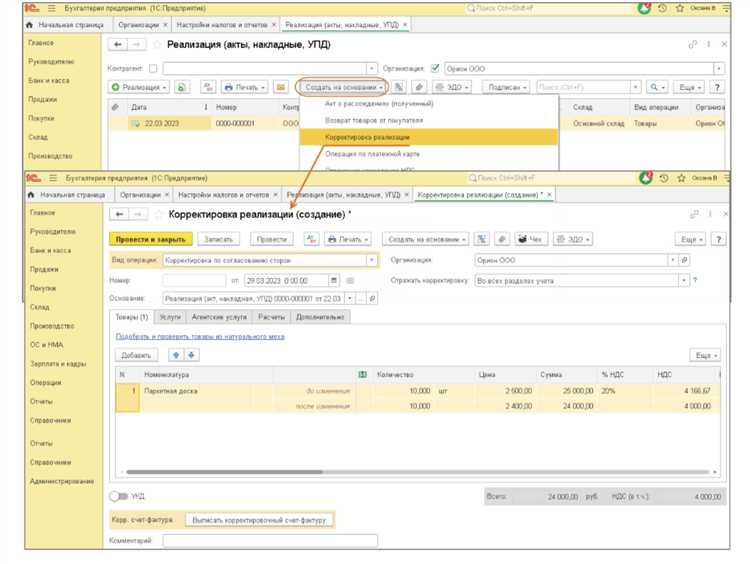The image size is (750, 564).
Task: Click the question mark help button in the Корректировка toolbar
Action: pos(718,239)
